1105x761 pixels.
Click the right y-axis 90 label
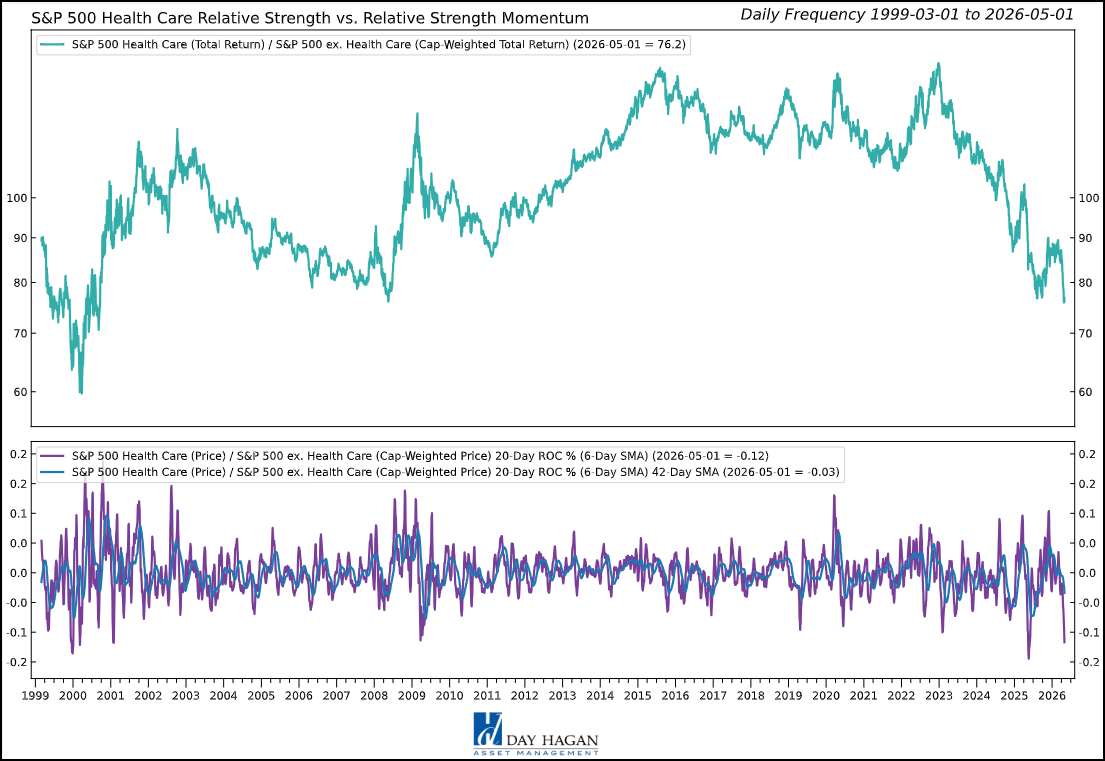point(1086,238)
